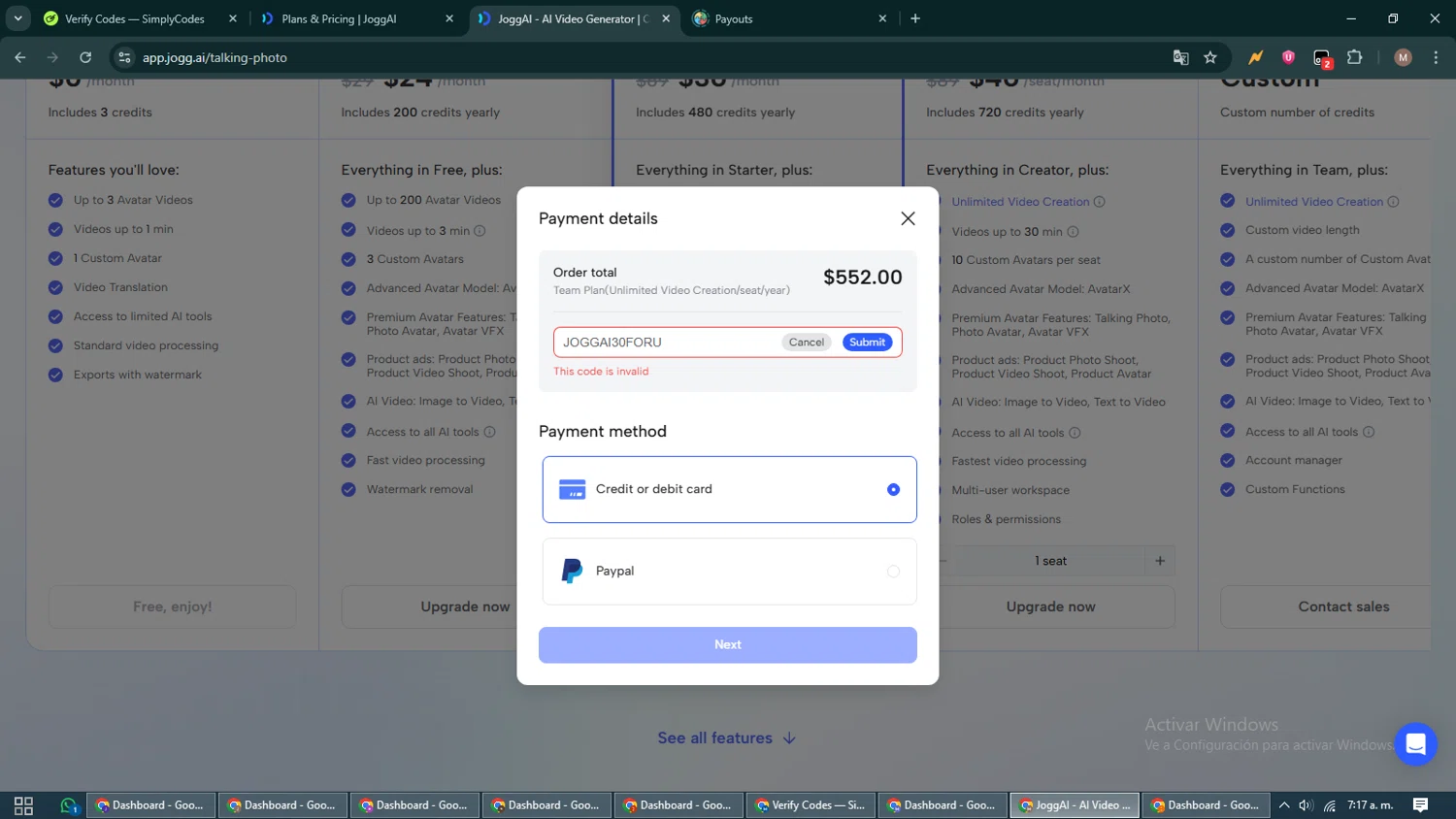Screen dimensions: 1456x819
Task: Cancel the coupon code entry
Action: tap(807, 342)
